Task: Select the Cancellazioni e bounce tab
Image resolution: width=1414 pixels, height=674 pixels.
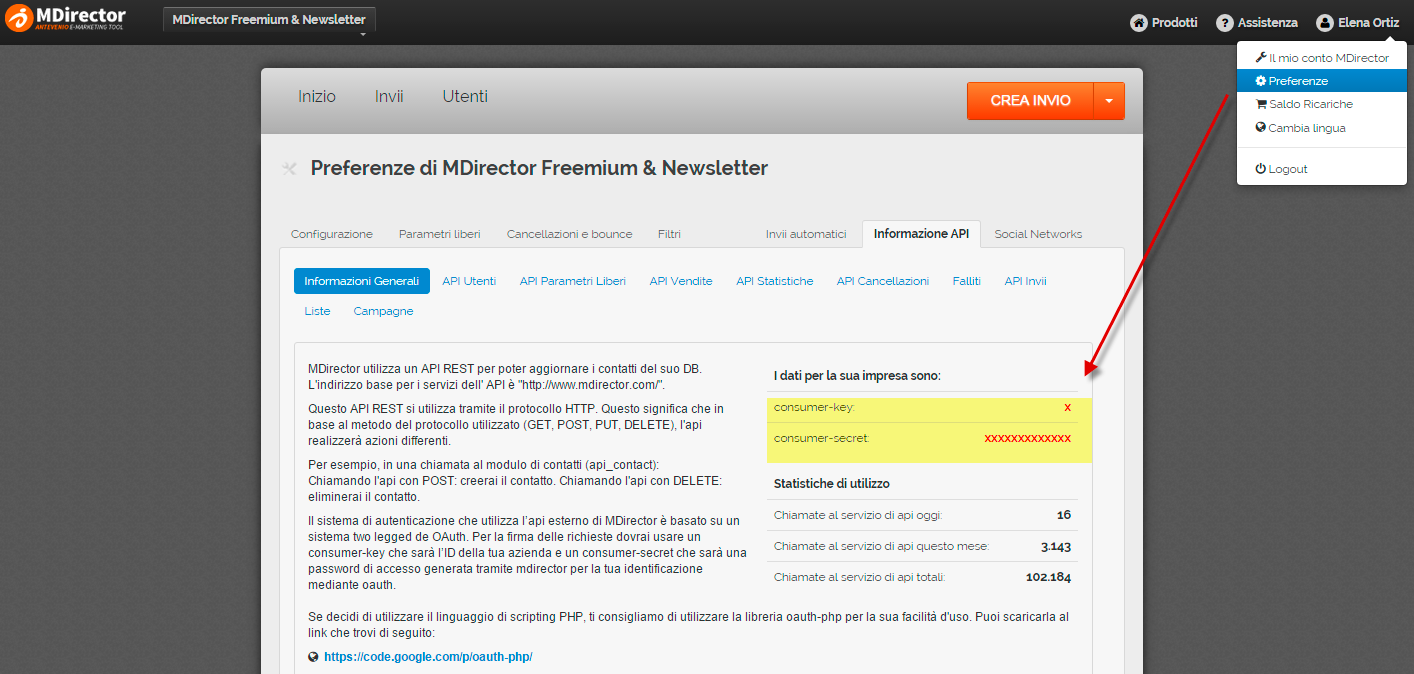Action: click(x=570, y=234)
